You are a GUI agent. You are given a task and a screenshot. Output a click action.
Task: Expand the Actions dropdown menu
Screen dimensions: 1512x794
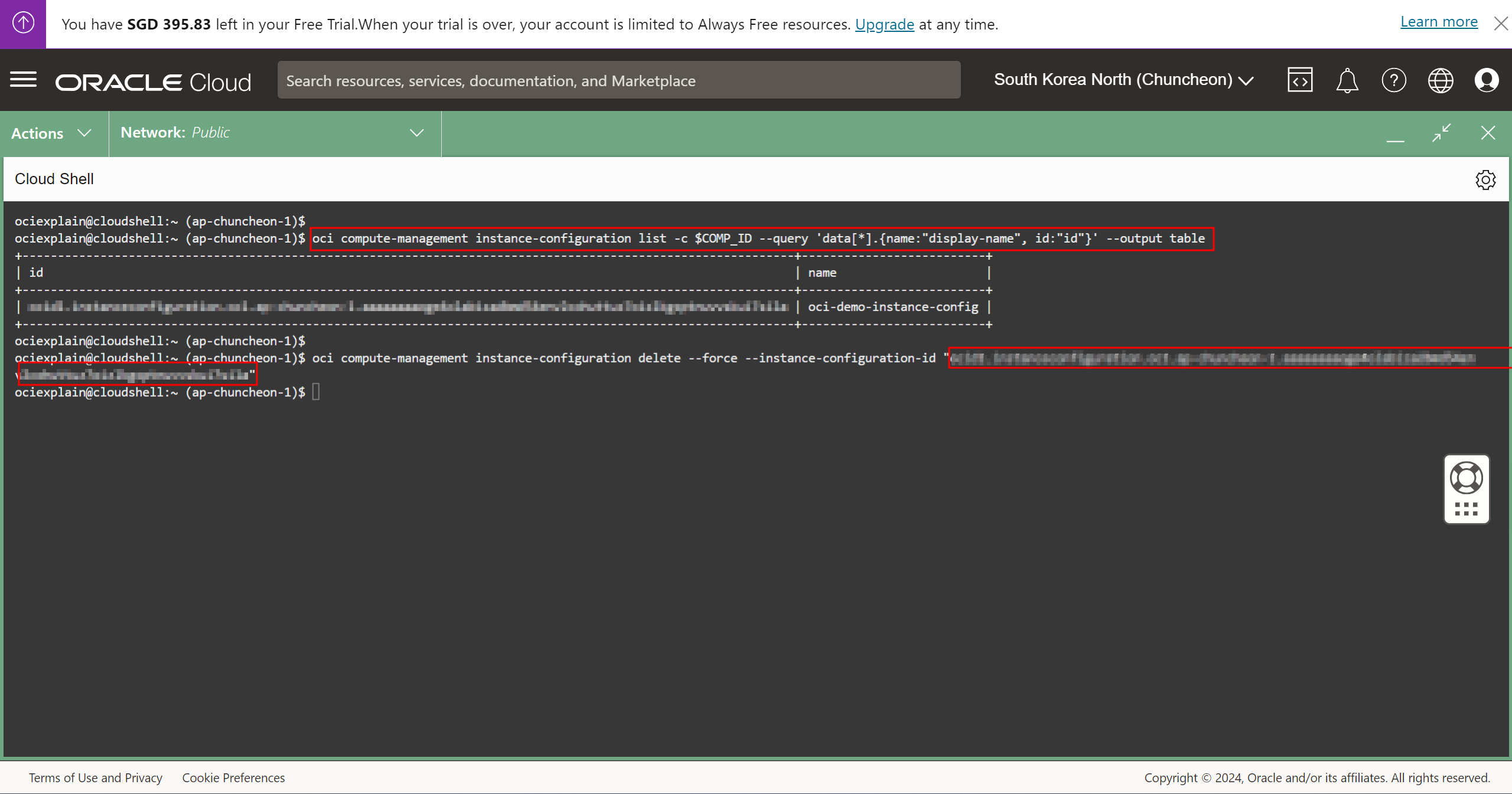click(51, 133)
